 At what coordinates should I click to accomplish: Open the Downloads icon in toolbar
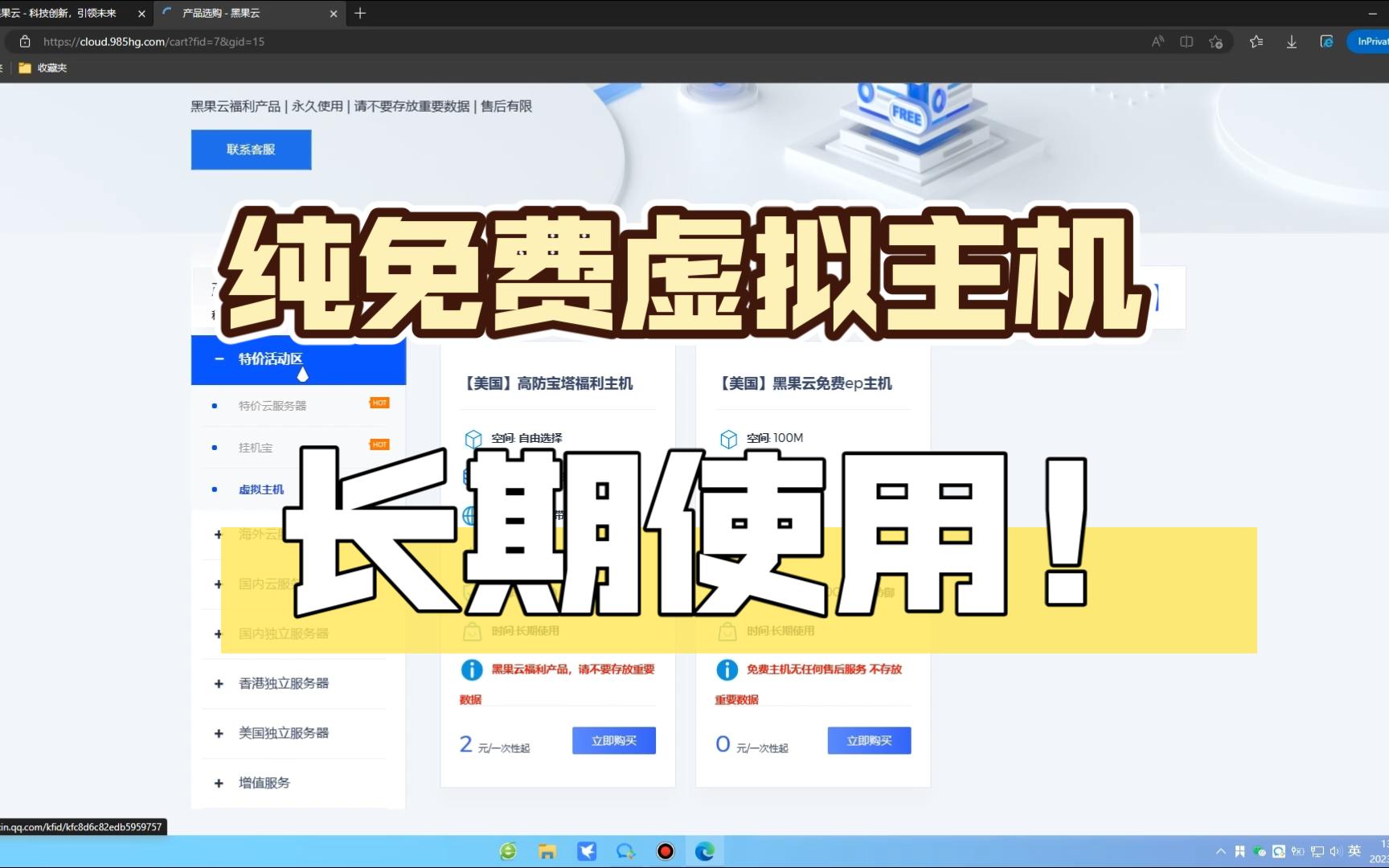(1292, 42)
